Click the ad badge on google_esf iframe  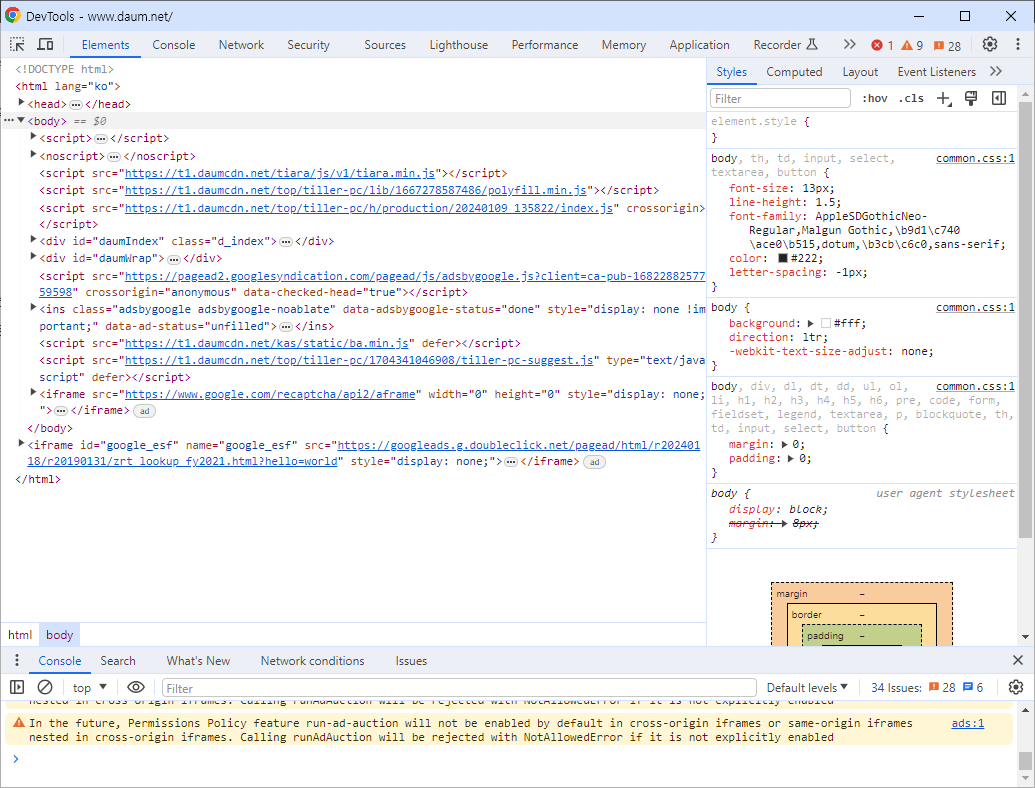(595, 462)
